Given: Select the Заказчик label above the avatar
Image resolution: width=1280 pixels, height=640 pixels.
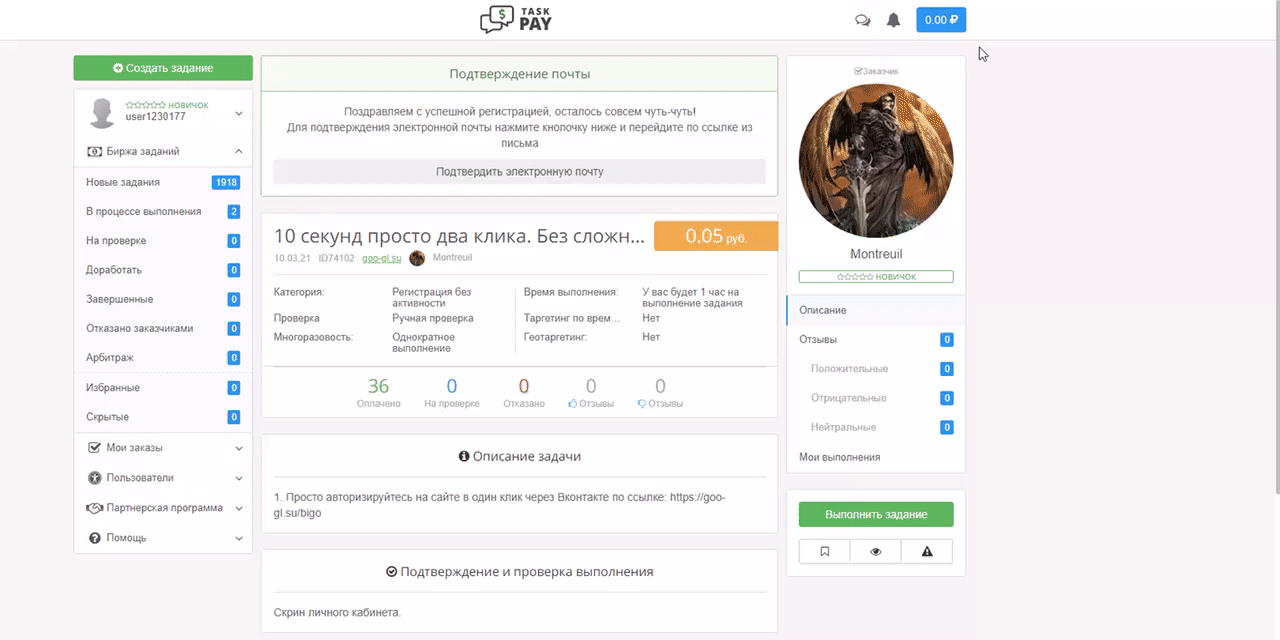Looking at the screenshot, I should coord(876,71).
